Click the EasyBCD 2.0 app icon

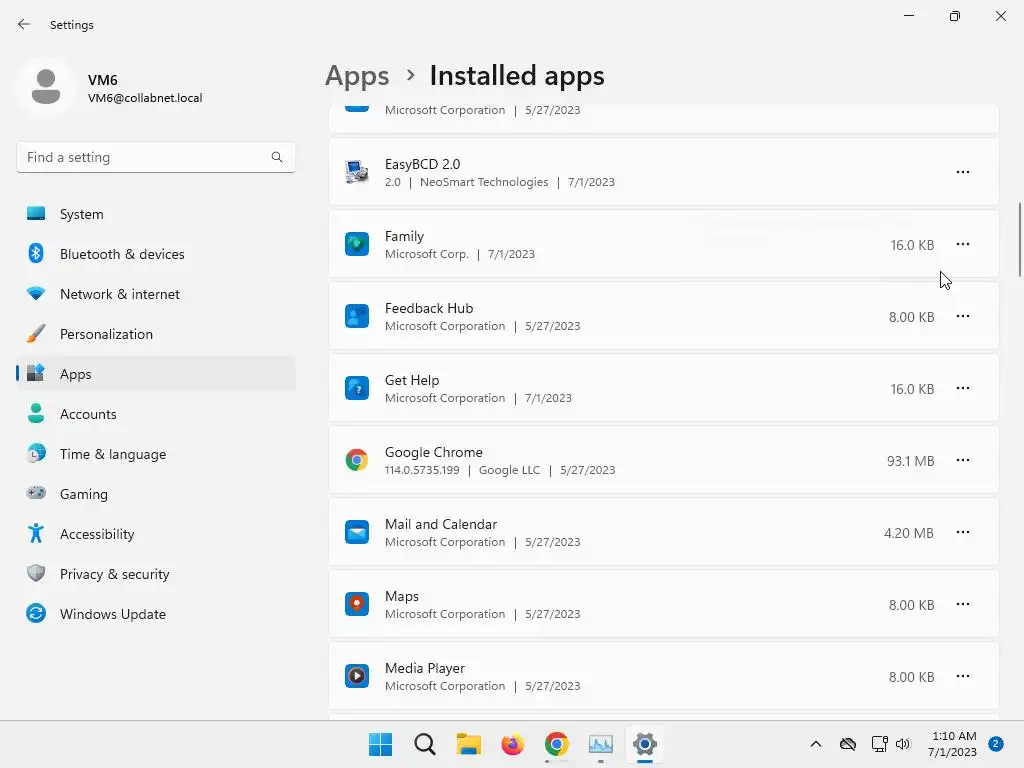click(x=357, y=172)
